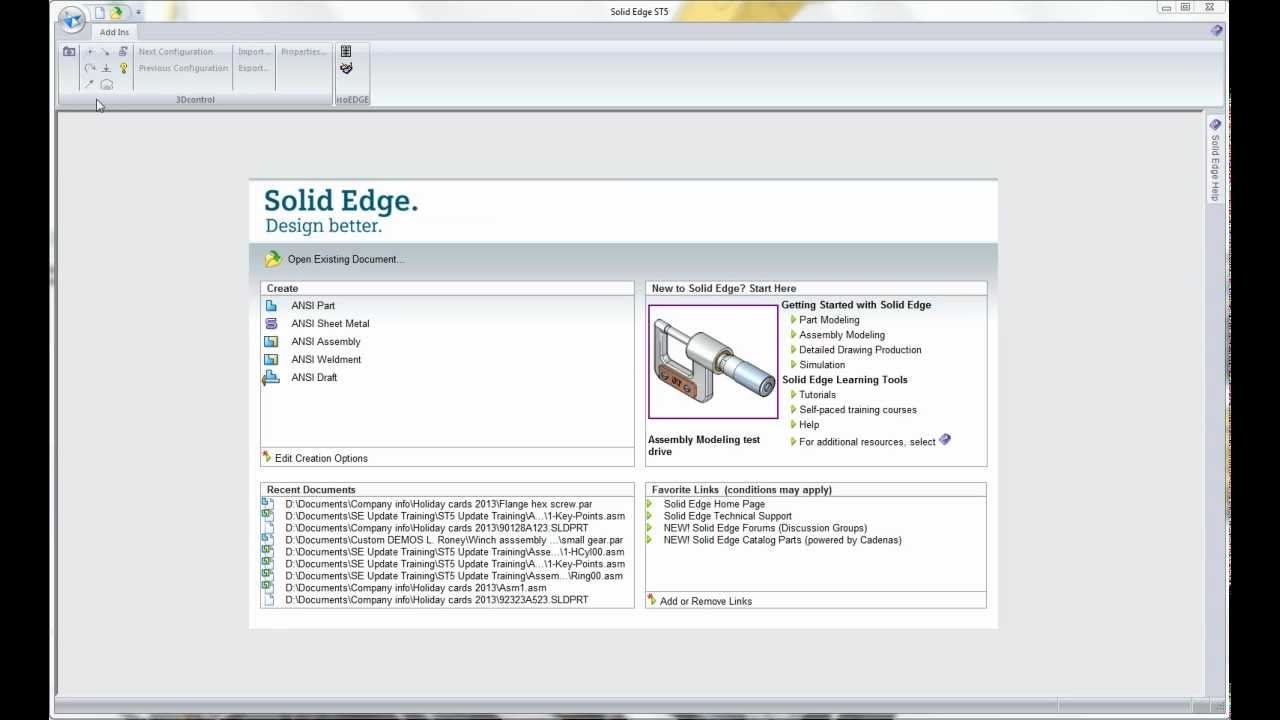This screenshot has width=1280, height=720.
Task: Create a new ANSI Part
Action: [x=313, y=306]
